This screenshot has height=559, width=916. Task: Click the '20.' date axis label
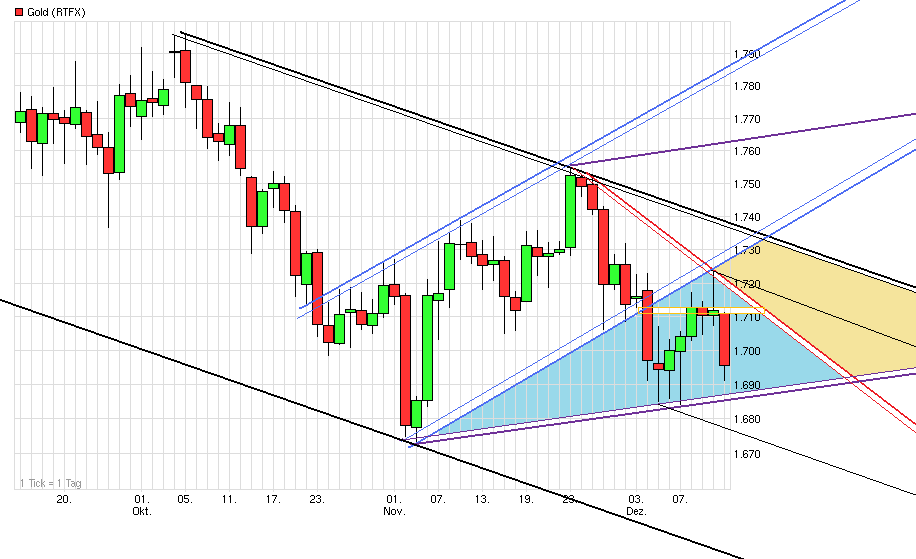point(64,499)
